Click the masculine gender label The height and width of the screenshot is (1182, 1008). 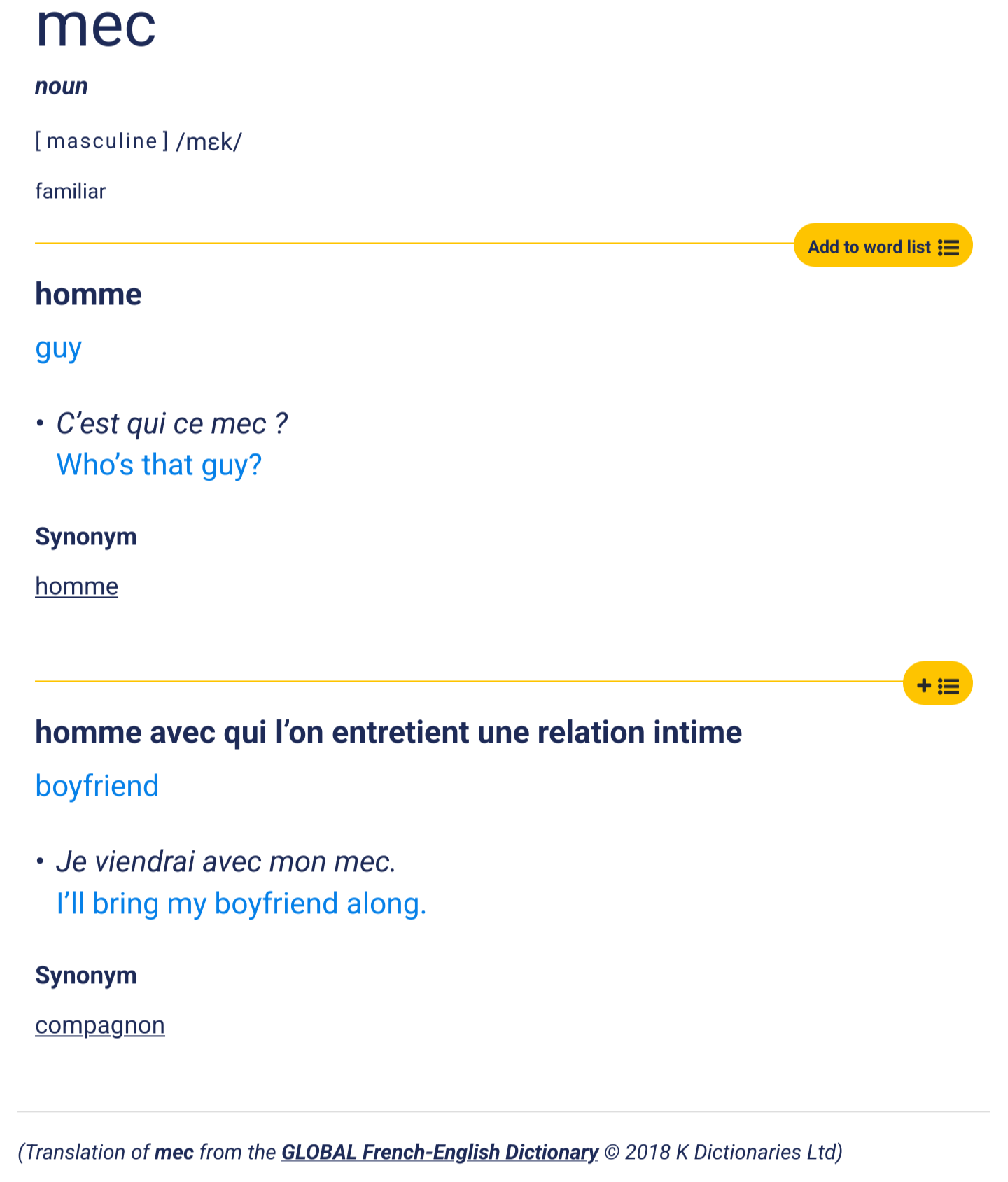point(102,141)
